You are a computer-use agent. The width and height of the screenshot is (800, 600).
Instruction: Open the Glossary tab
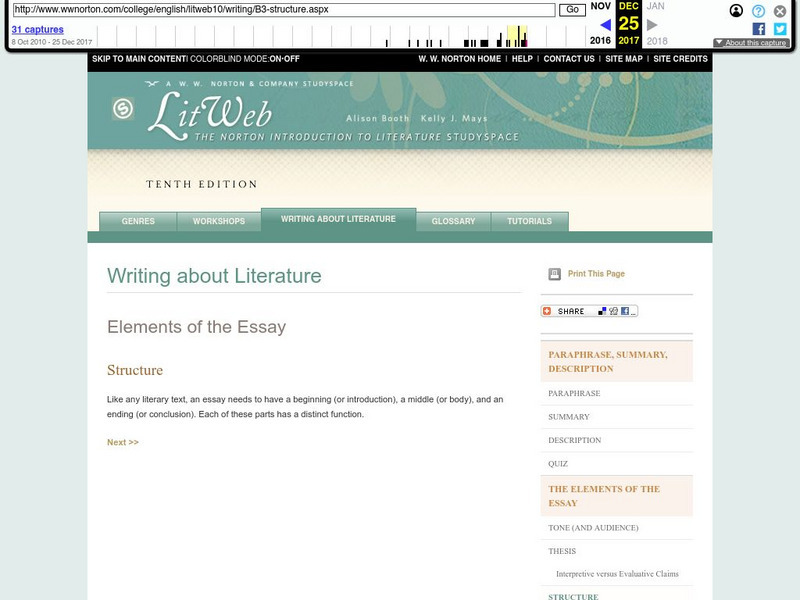[453, 221]
